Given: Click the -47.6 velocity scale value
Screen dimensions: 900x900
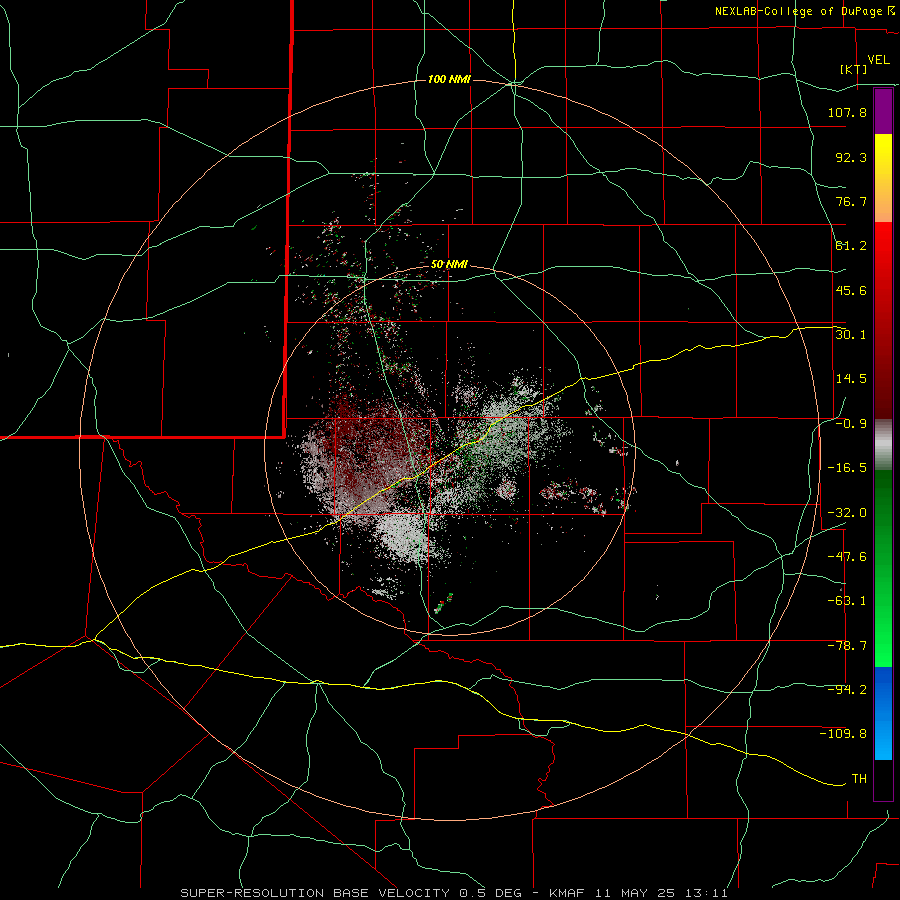Looking at the screenshot, I should pos(847,557).
